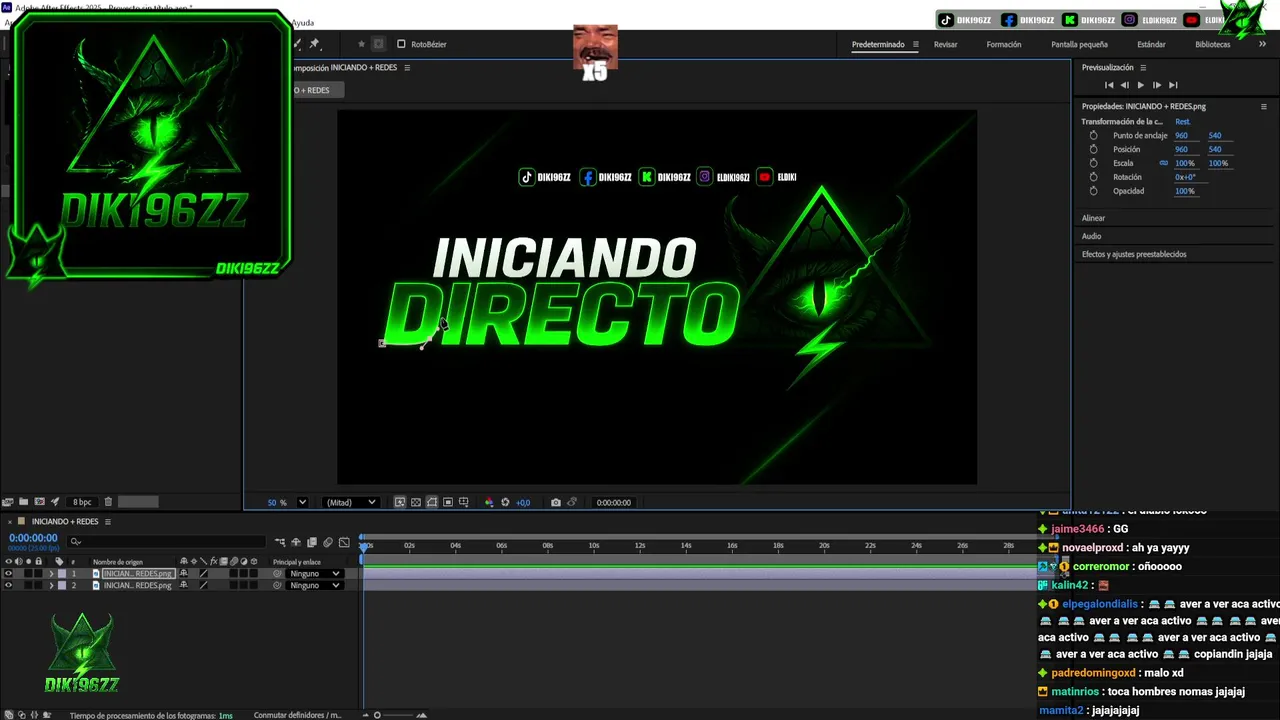This screenshot has height=720, width=1280.
Task: Click the Opacidad value 100%
Action: tap(1184, 191)
